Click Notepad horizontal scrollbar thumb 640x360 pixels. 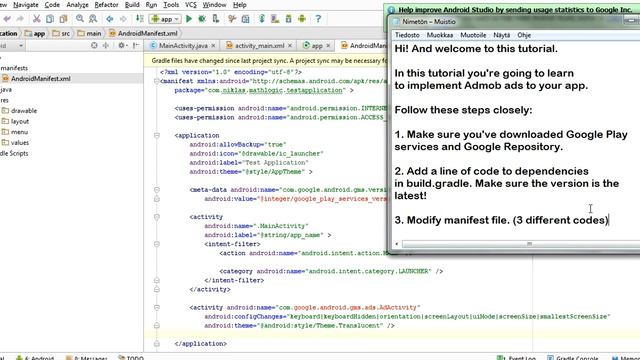(x=521, y=244)
